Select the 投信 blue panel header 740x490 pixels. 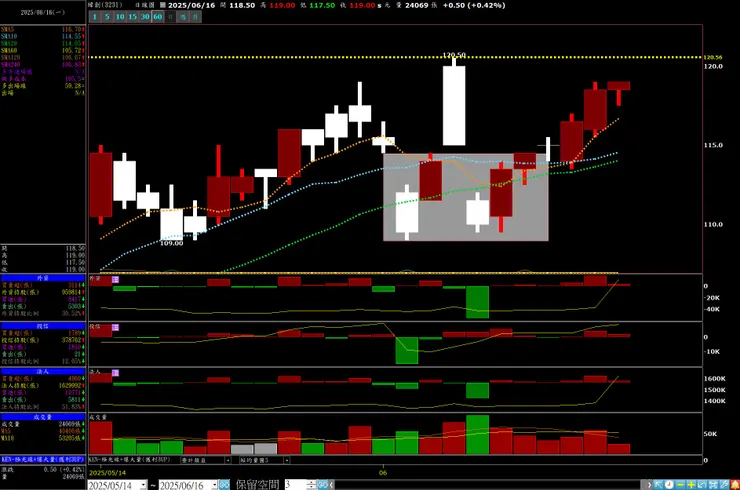(x=42, y=326)
